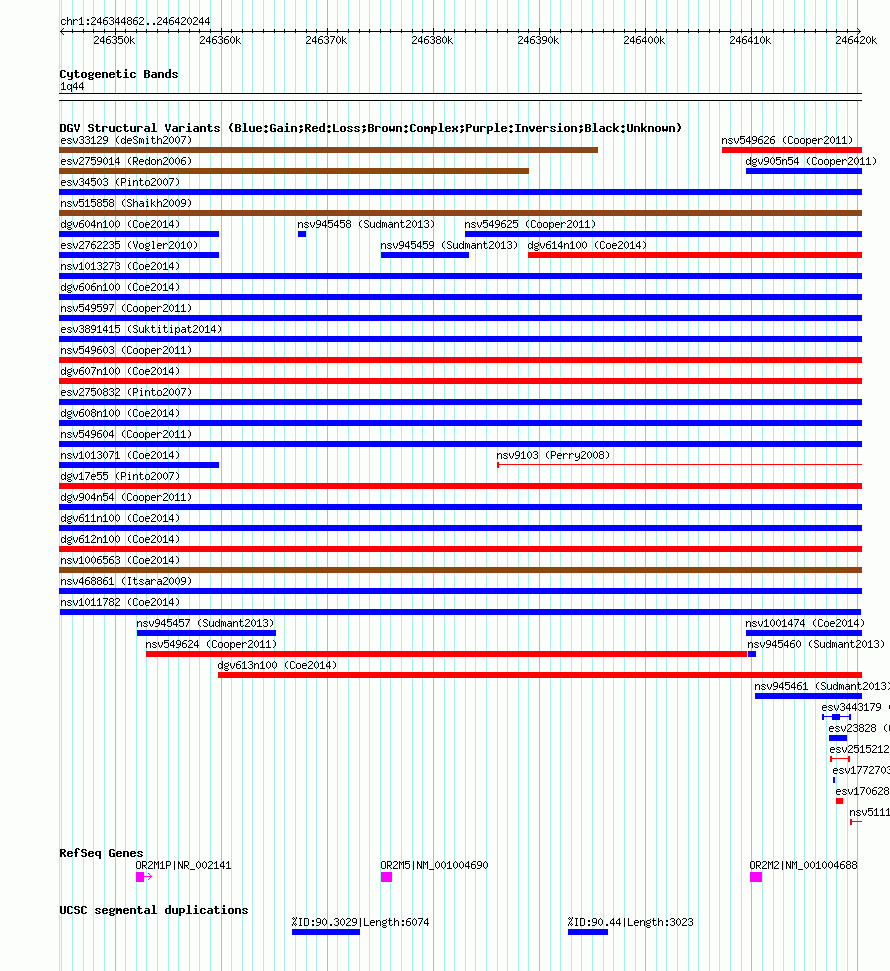Select esv2762235 (Vogler2010) label

click(129, 245)
